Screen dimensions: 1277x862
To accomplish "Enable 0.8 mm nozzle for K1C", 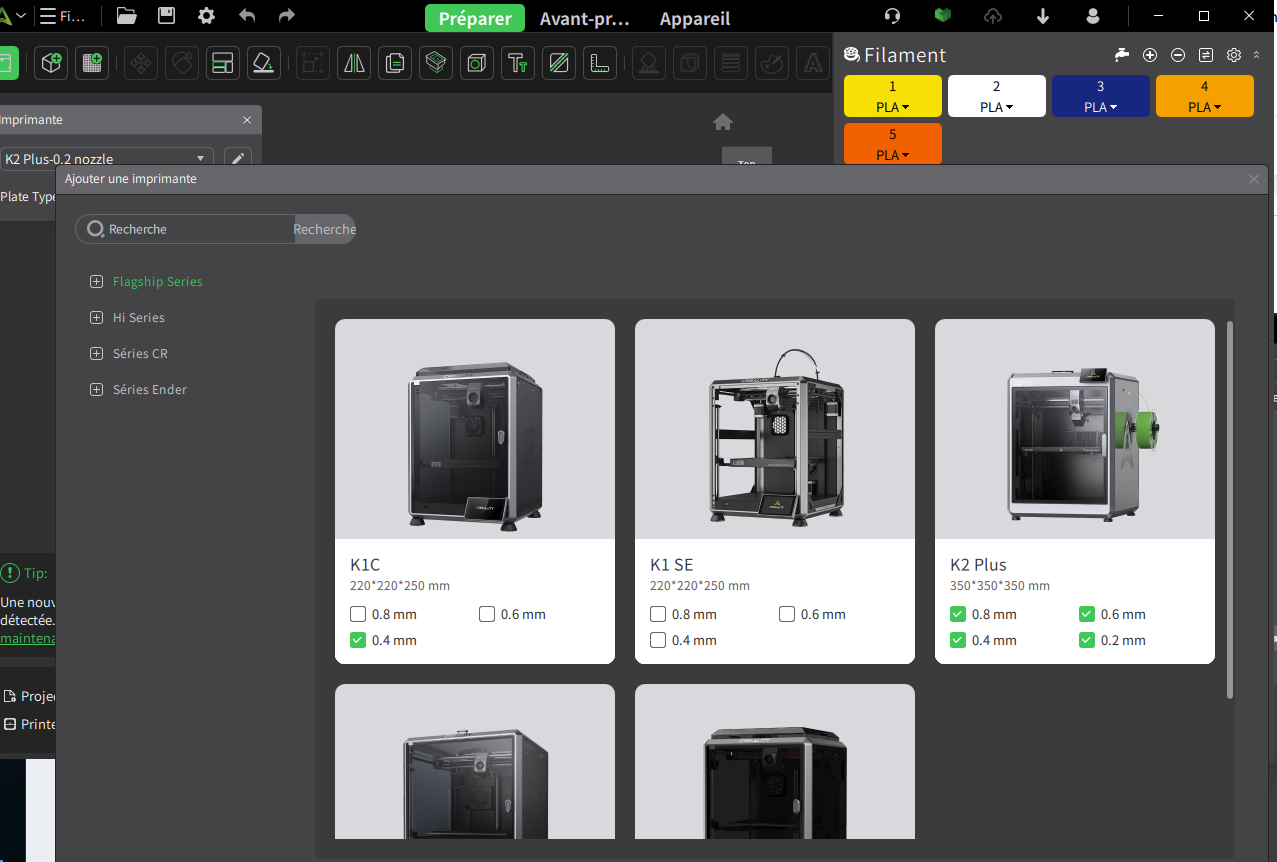I will tap(358, 614).
